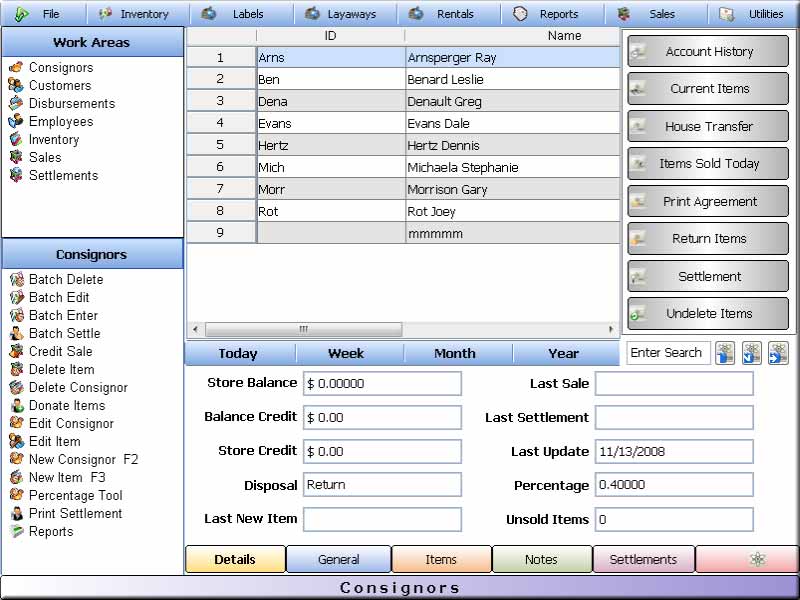The height and width of the screenshot is (600, 800).
Task: Click the Customers work area icon
Action: 16,85
